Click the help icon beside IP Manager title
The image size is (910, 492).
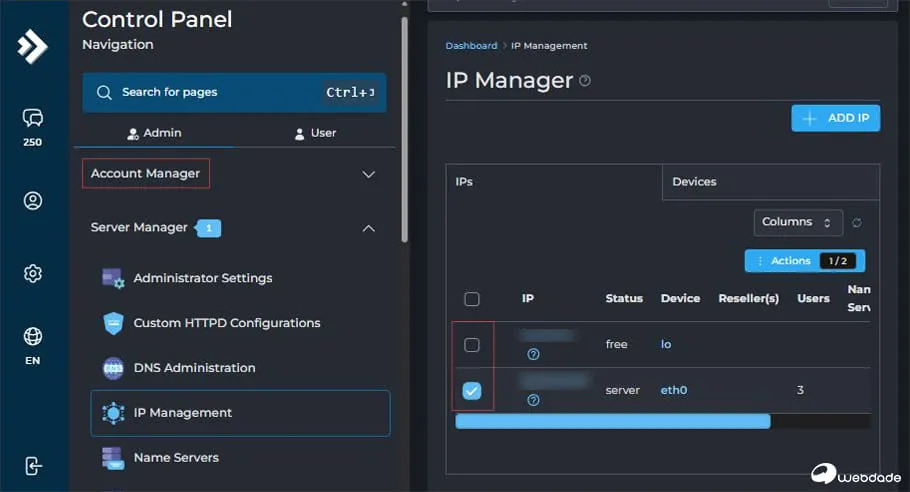585,81
